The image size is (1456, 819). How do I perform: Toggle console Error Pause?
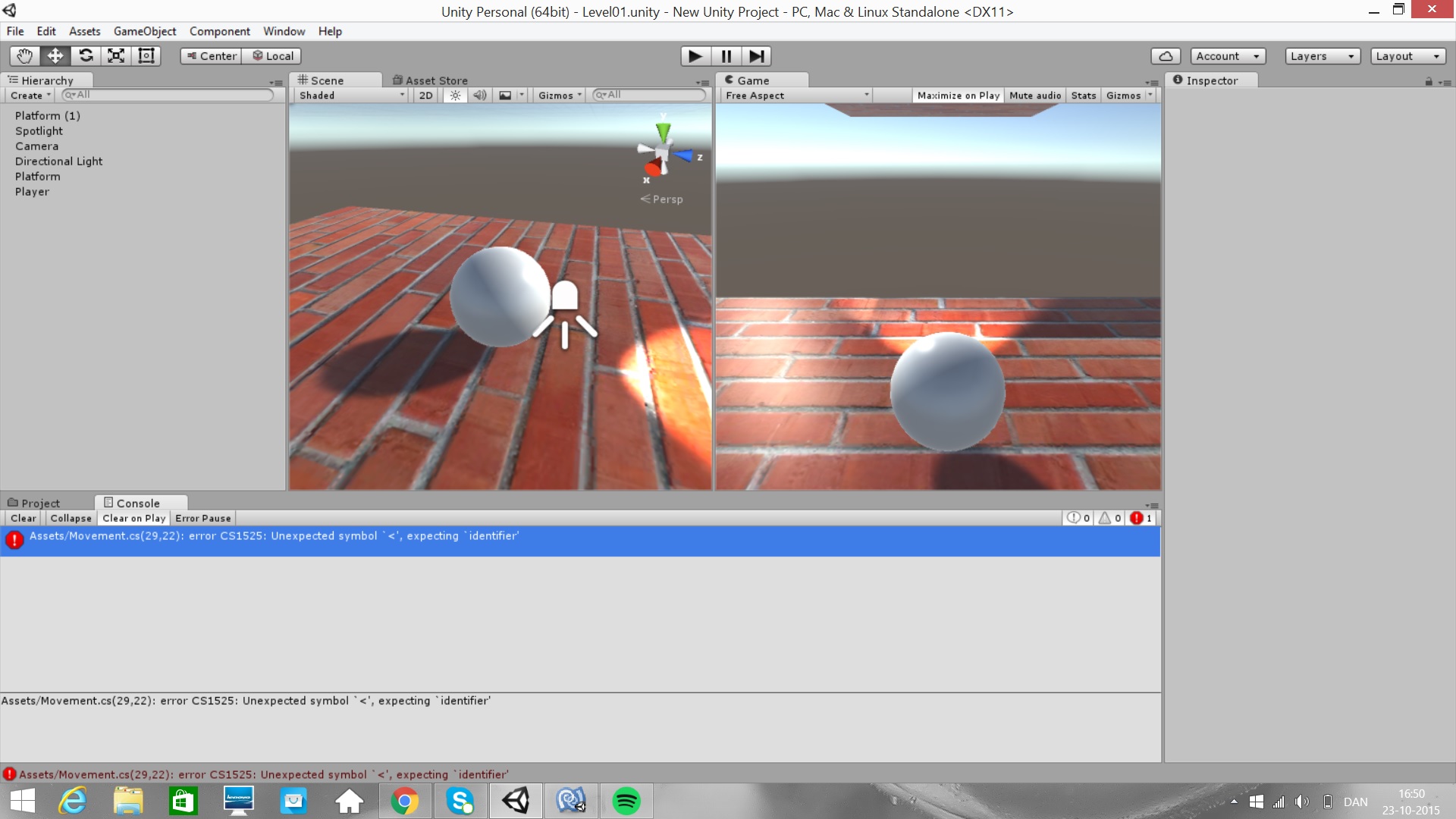pyautogui.click(x=203, y=519)
